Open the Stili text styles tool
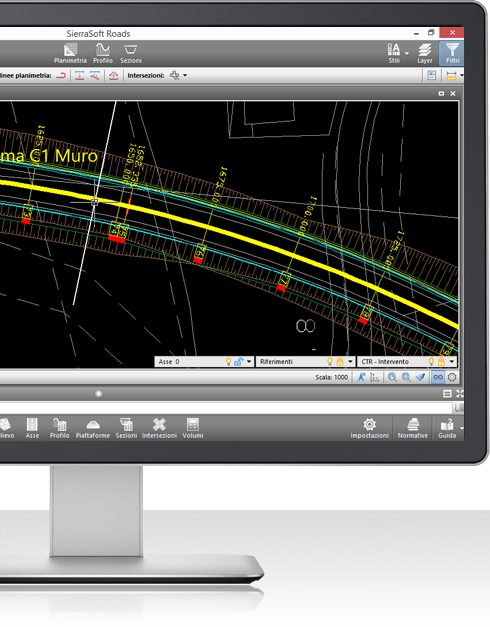 click(x=394, y=54)
